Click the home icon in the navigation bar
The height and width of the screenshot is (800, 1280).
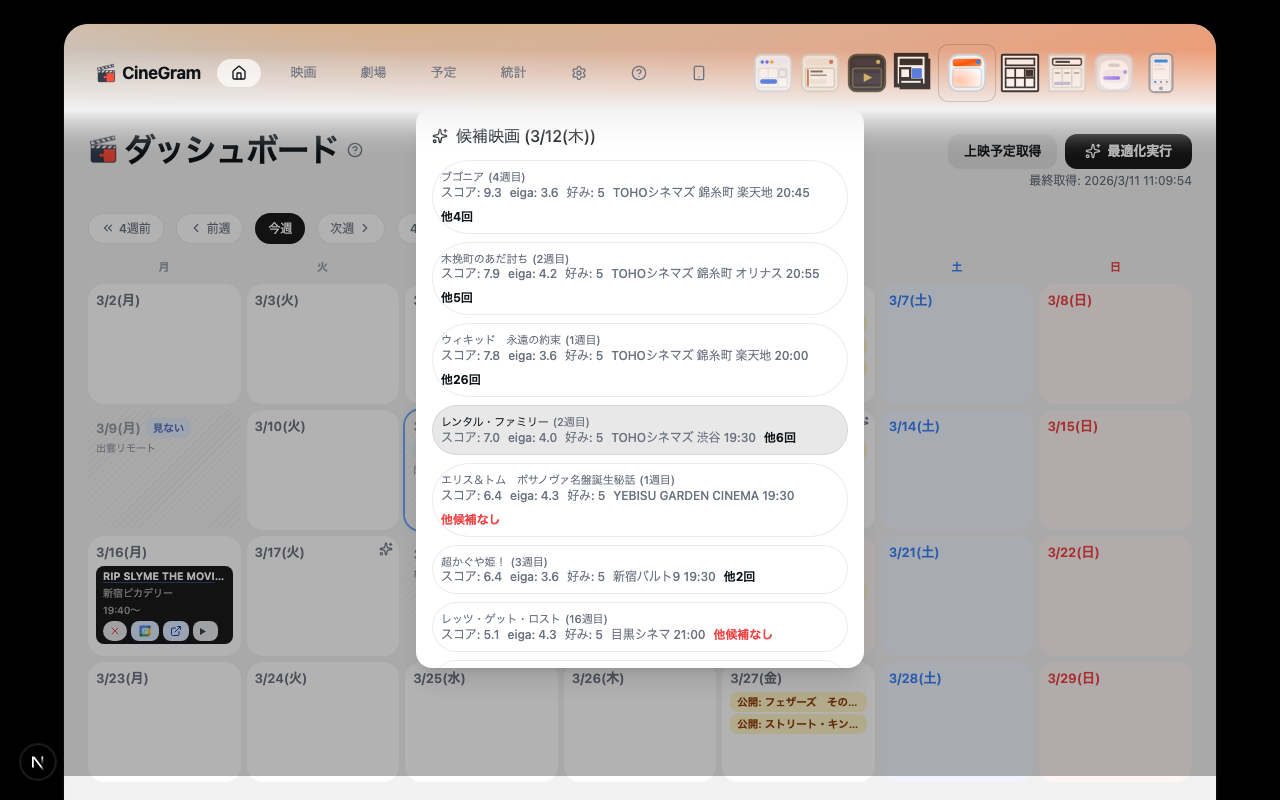point(239,73)
